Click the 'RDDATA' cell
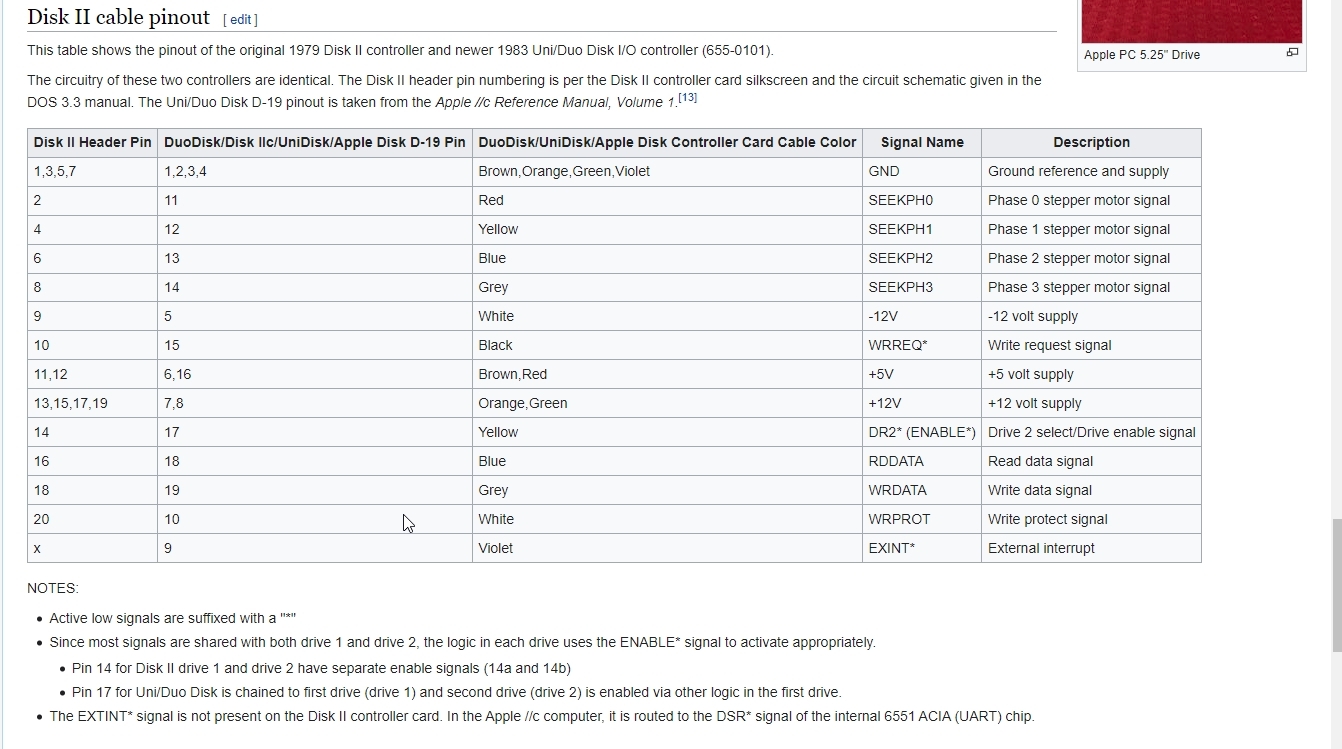Image resolution: width=1342 pixels, height=749 pixels. pos(922,461)
